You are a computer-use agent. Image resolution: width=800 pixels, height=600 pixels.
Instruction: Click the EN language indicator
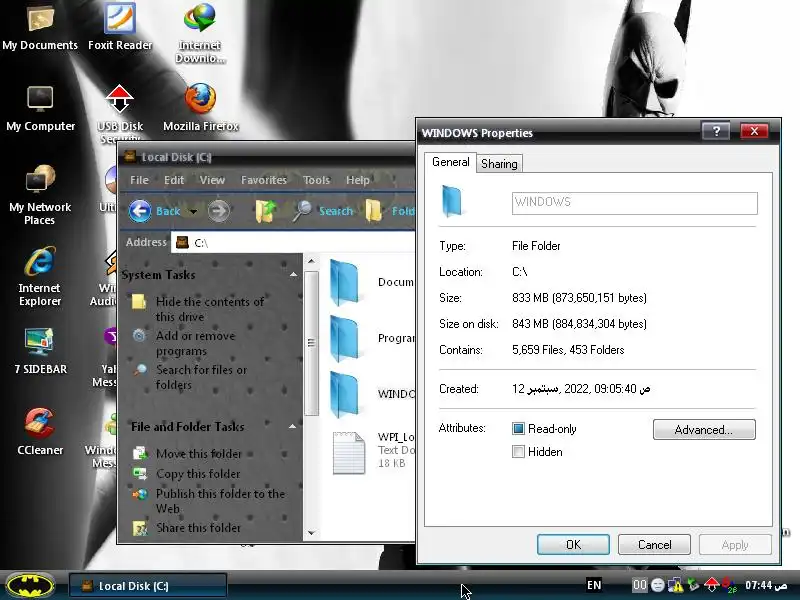tap(594, 585)
